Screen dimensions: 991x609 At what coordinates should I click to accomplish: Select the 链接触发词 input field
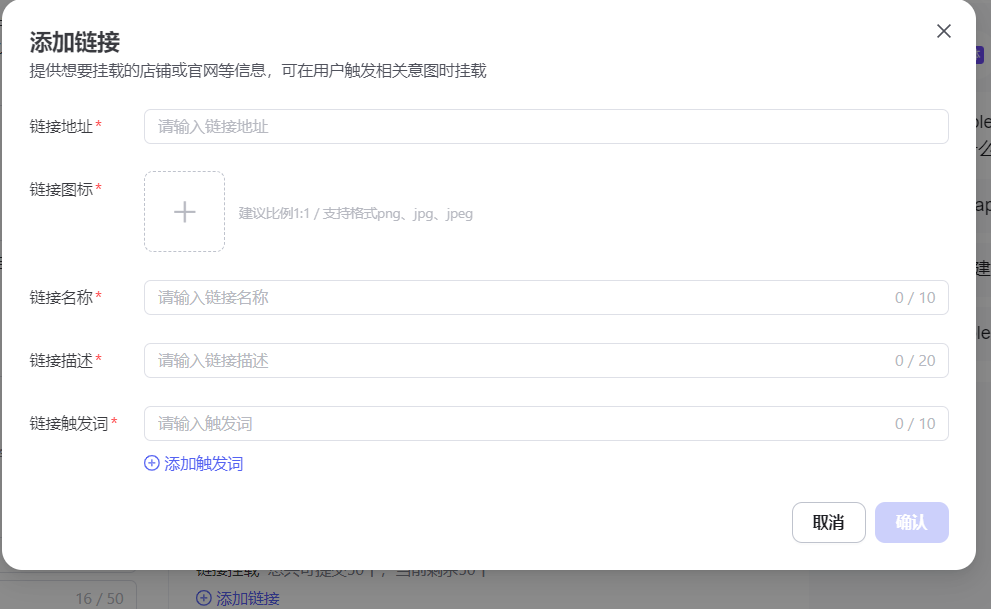point(500,423)
